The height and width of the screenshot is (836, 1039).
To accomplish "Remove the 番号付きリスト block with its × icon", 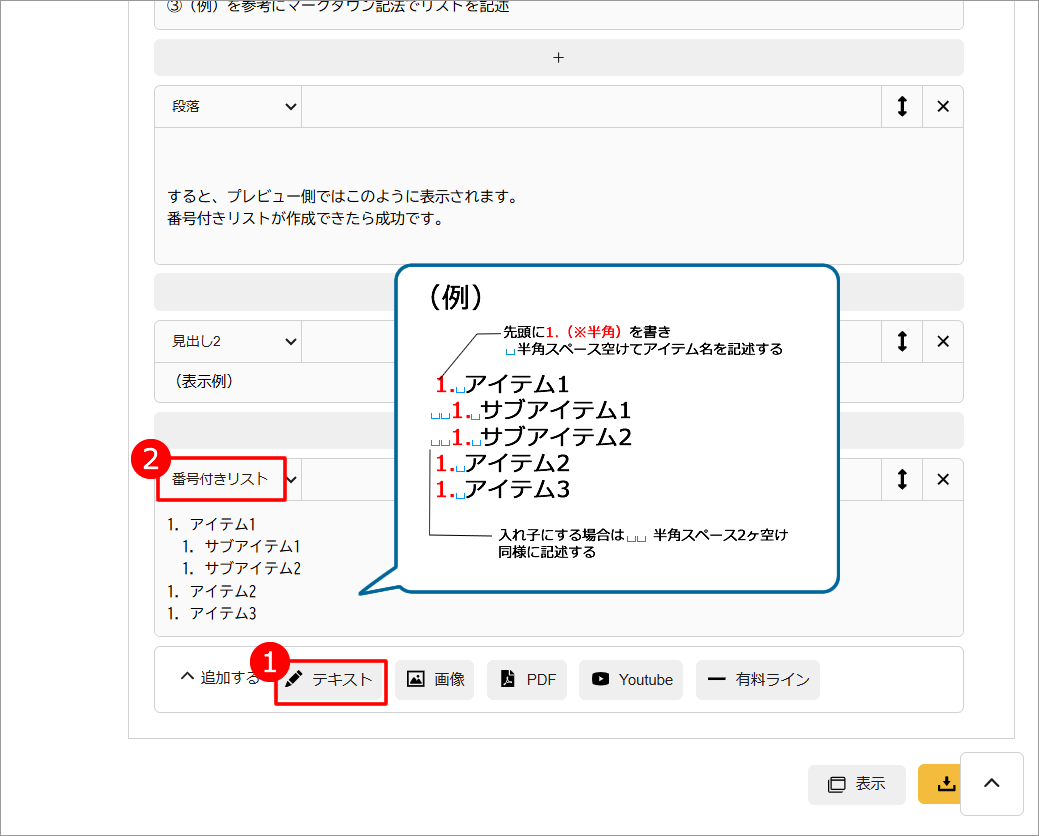I will (942, 480).
